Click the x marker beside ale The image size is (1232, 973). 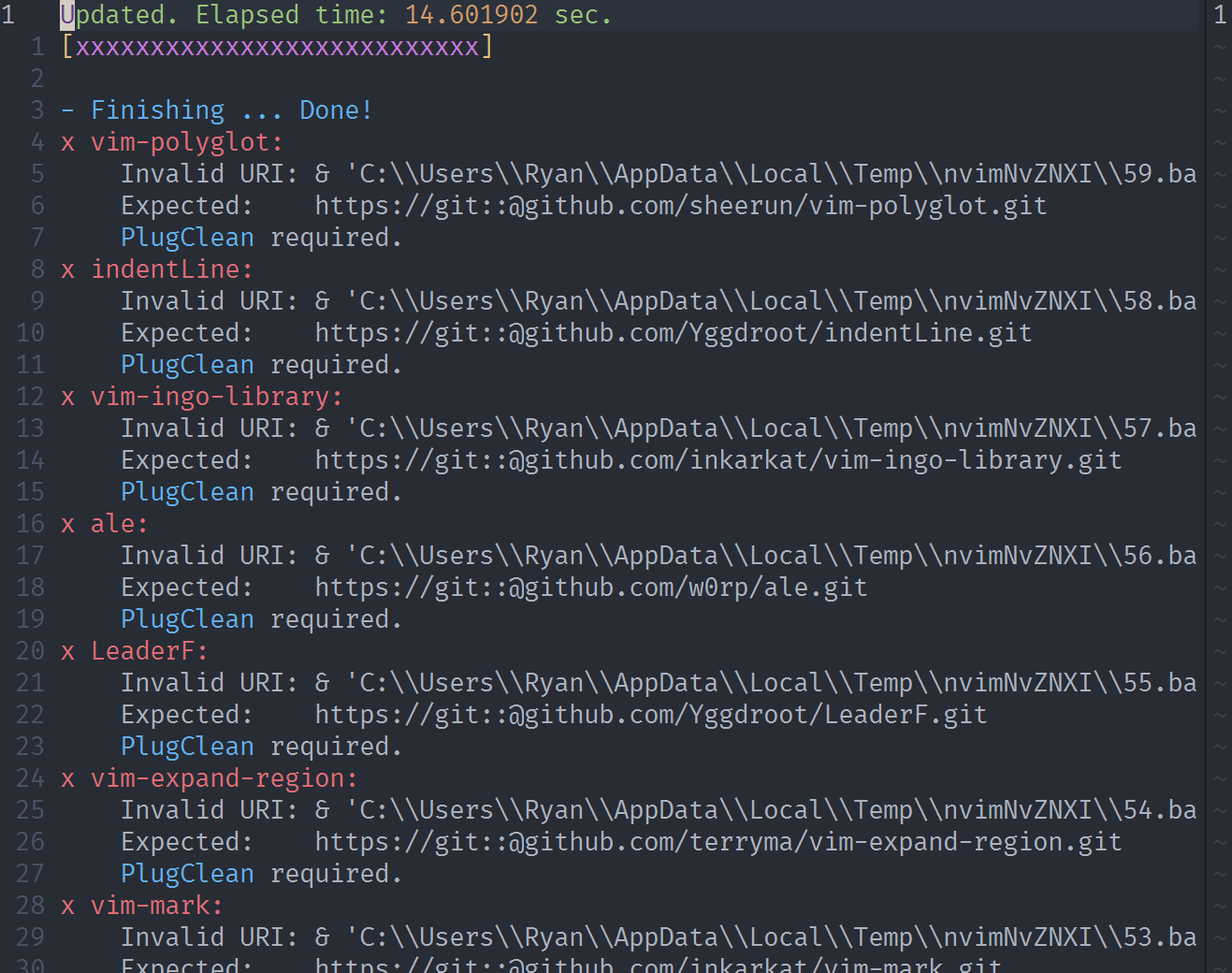tap(66, 523)
